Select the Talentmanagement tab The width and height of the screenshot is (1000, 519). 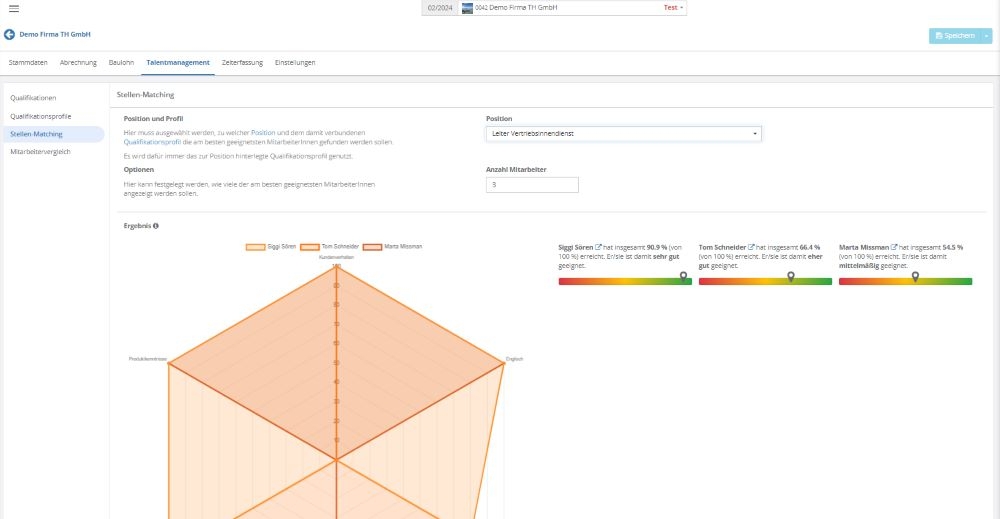(x=178, y=62)
